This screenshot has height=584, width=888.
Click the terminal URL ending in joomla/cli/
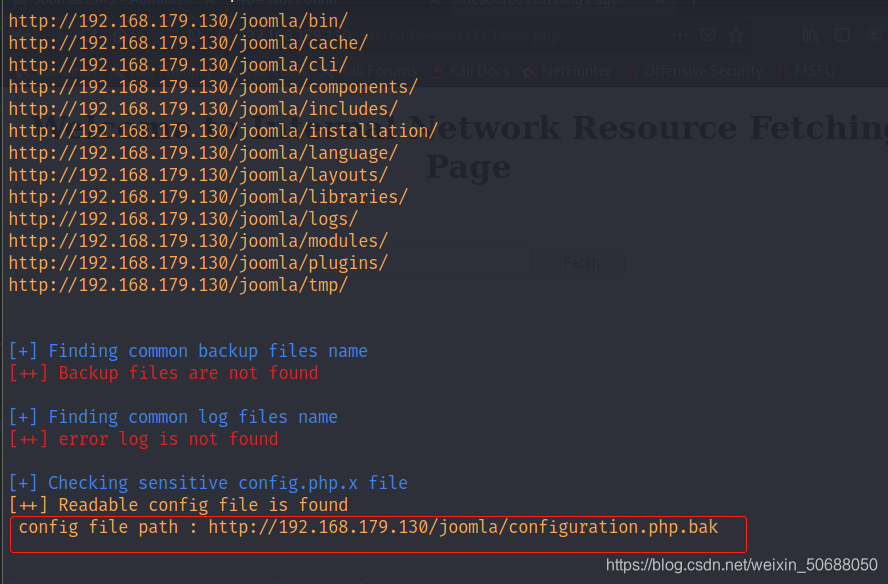[x=178, y=65]
